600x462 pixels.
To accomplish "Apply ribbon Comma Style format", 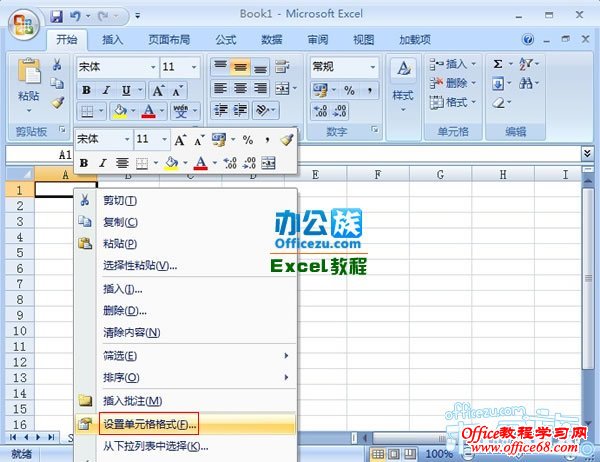I will (x=370, y=90).
